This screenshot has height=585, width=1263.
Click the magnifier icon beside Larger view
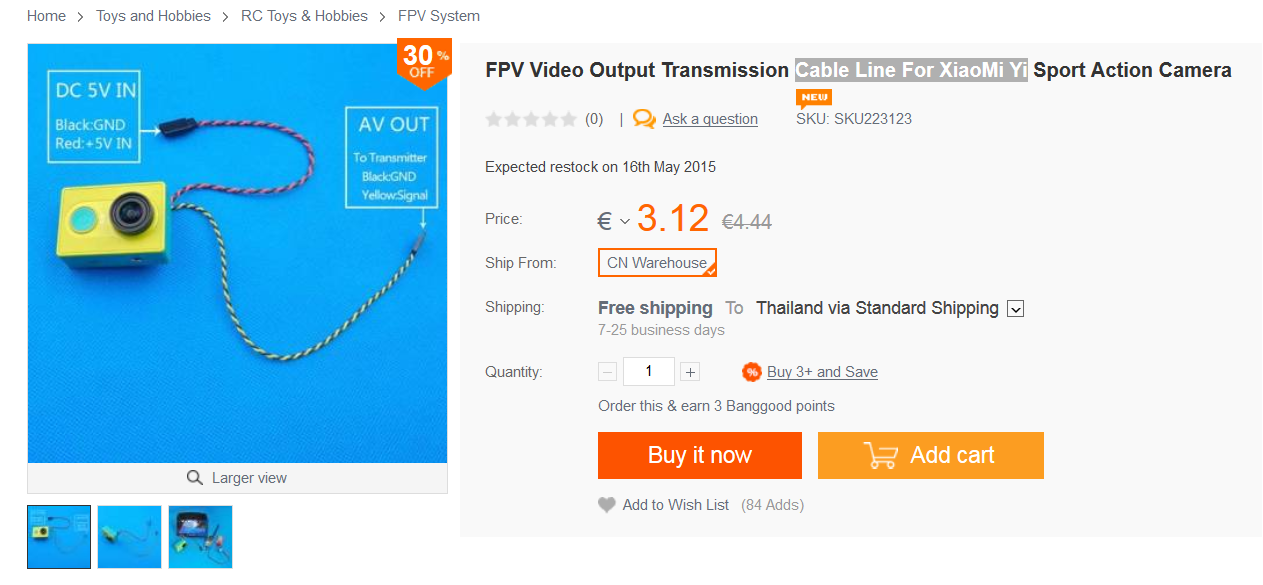point(195,478)
